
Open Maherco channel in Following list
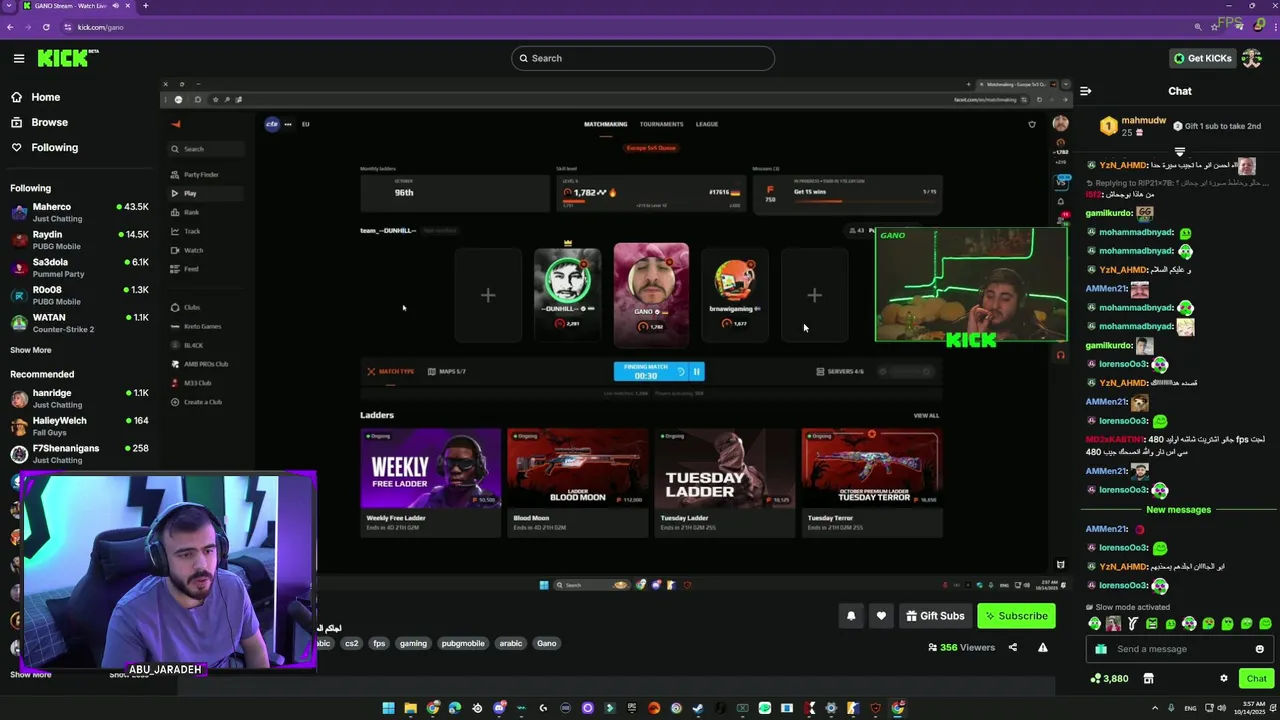(x=79, y=212)
